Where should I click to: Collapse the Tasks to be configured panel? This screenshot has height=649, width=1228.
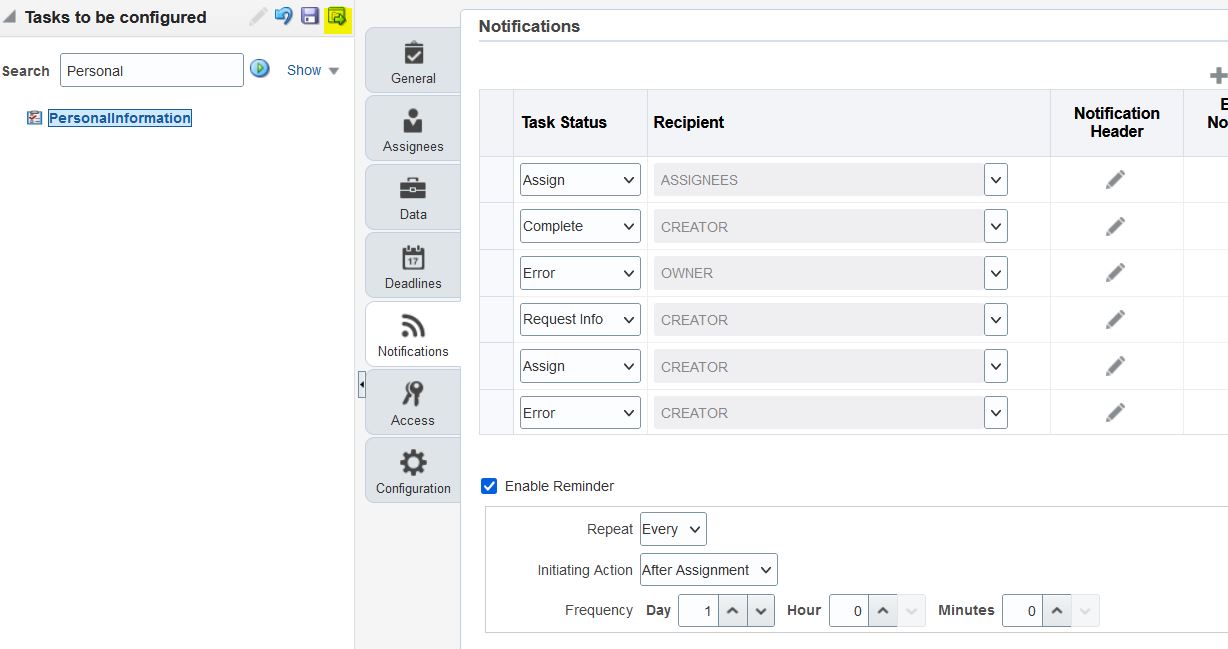pos(10,17)
